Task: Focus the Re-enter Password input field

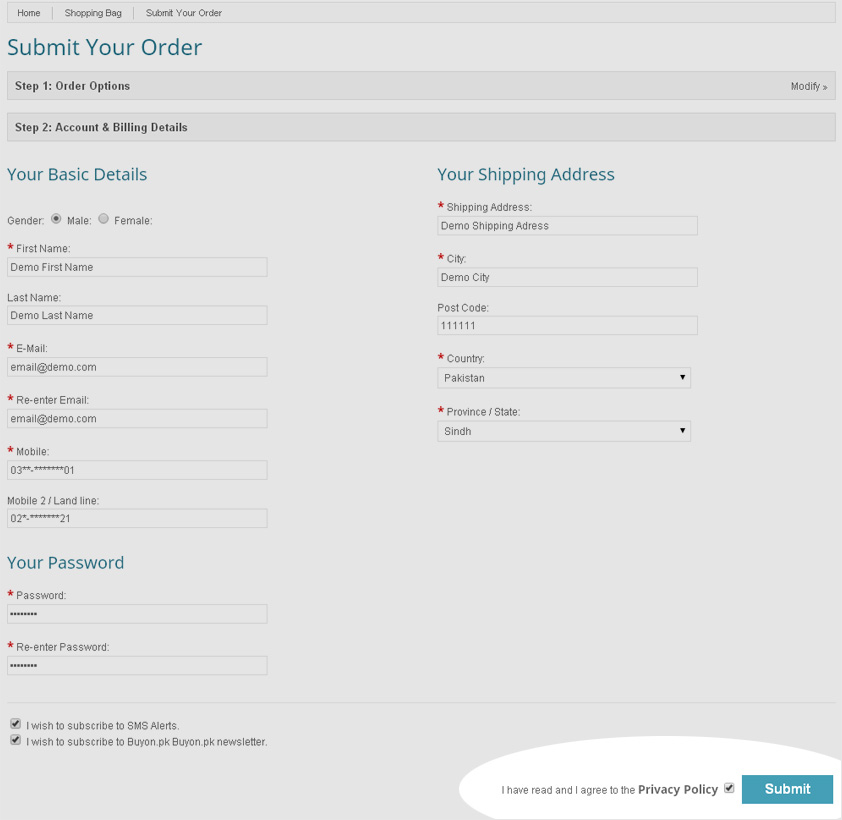Action: tap(137, 666)
